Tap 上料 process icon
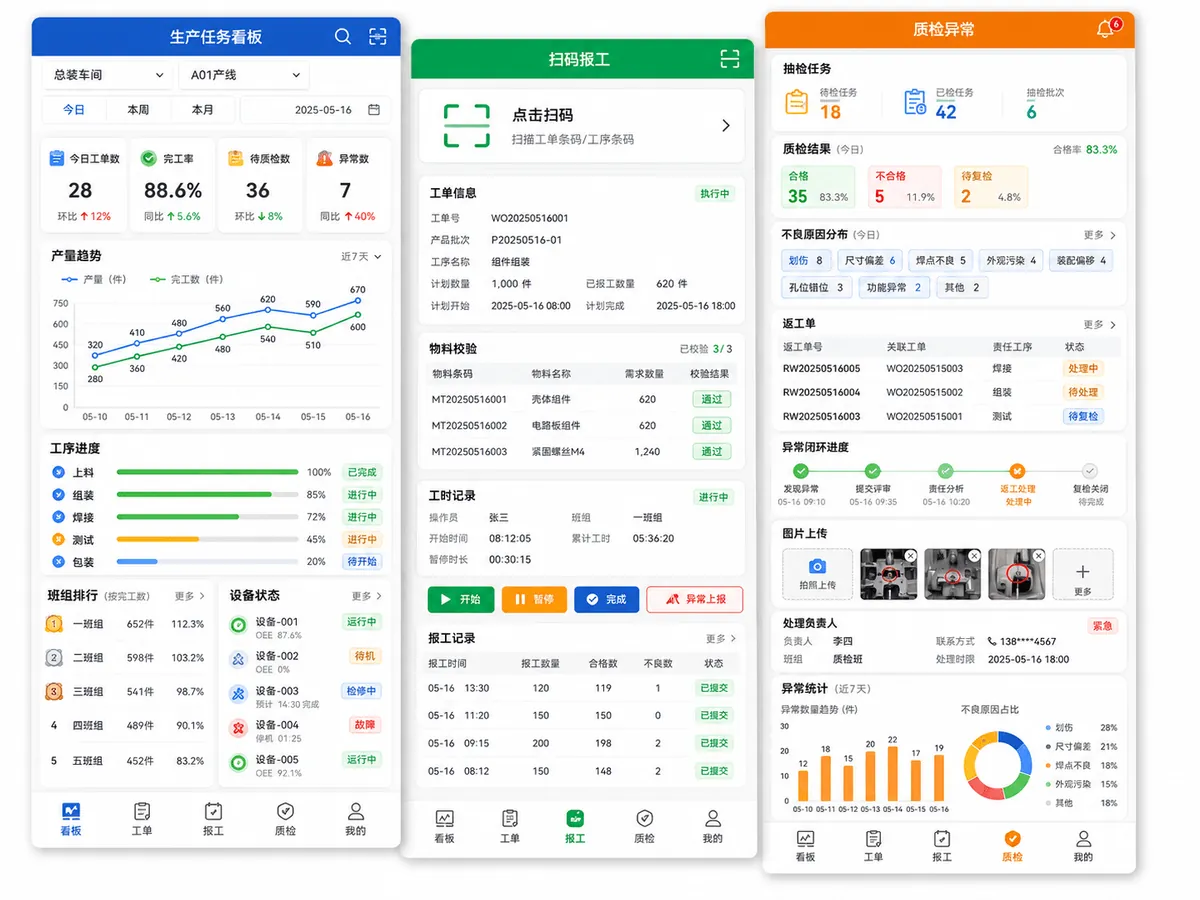The image size is (1200, 900). (x=57, y=472)
